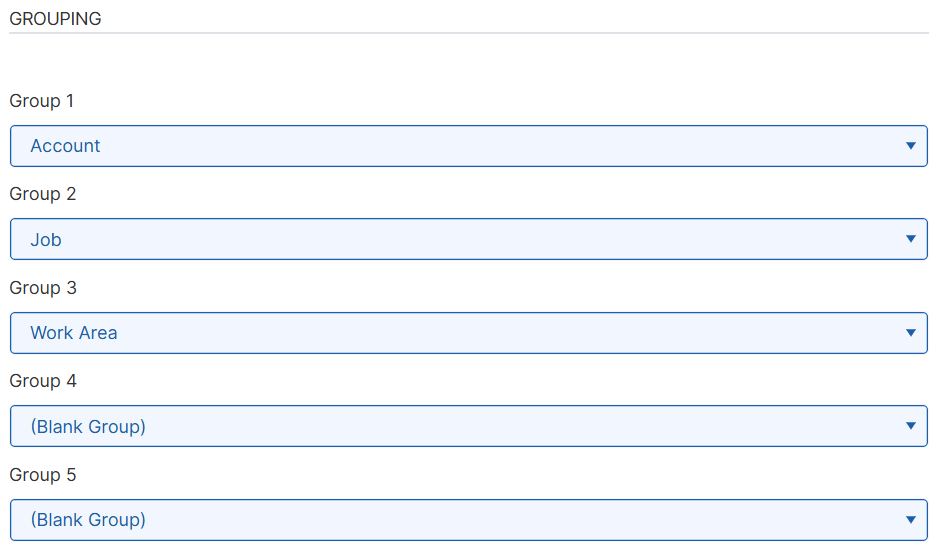Viewport: 936px width, 555px height.
Task: Open the Group 5 blank group dropdown
Action: (x=468, y=520)
